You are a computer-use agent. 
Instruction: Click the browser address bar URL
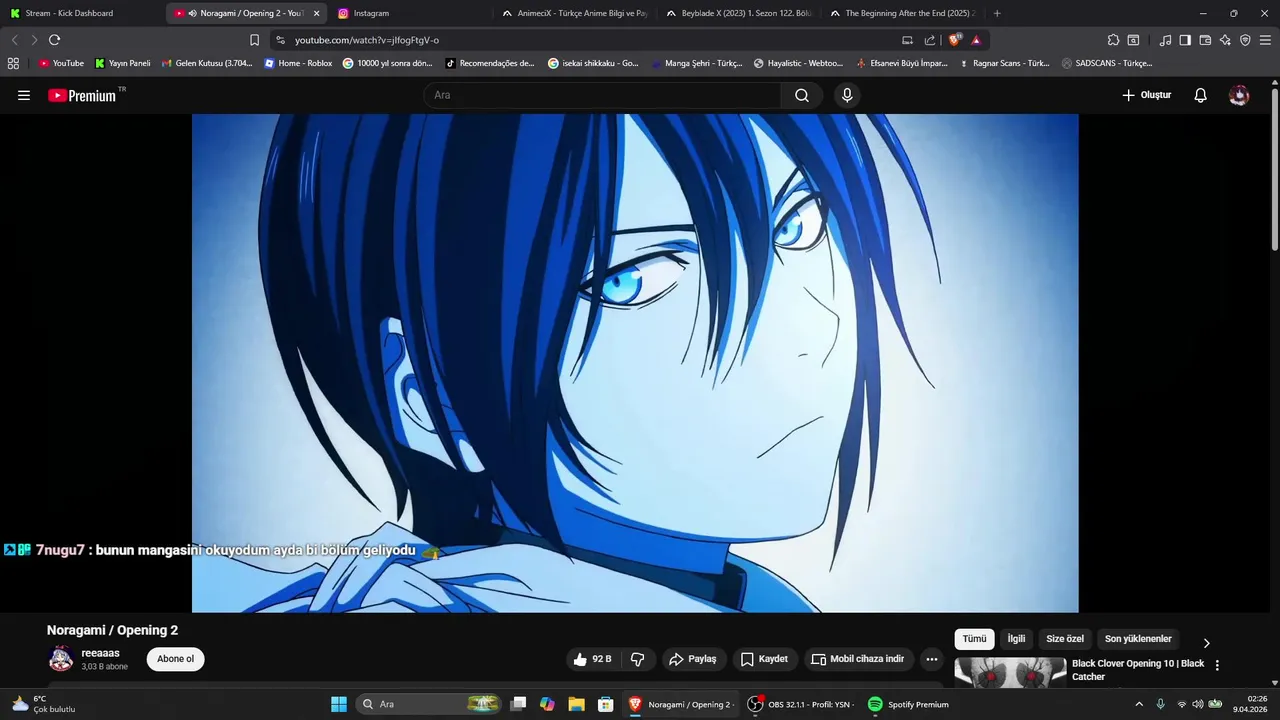coord(367,40)
